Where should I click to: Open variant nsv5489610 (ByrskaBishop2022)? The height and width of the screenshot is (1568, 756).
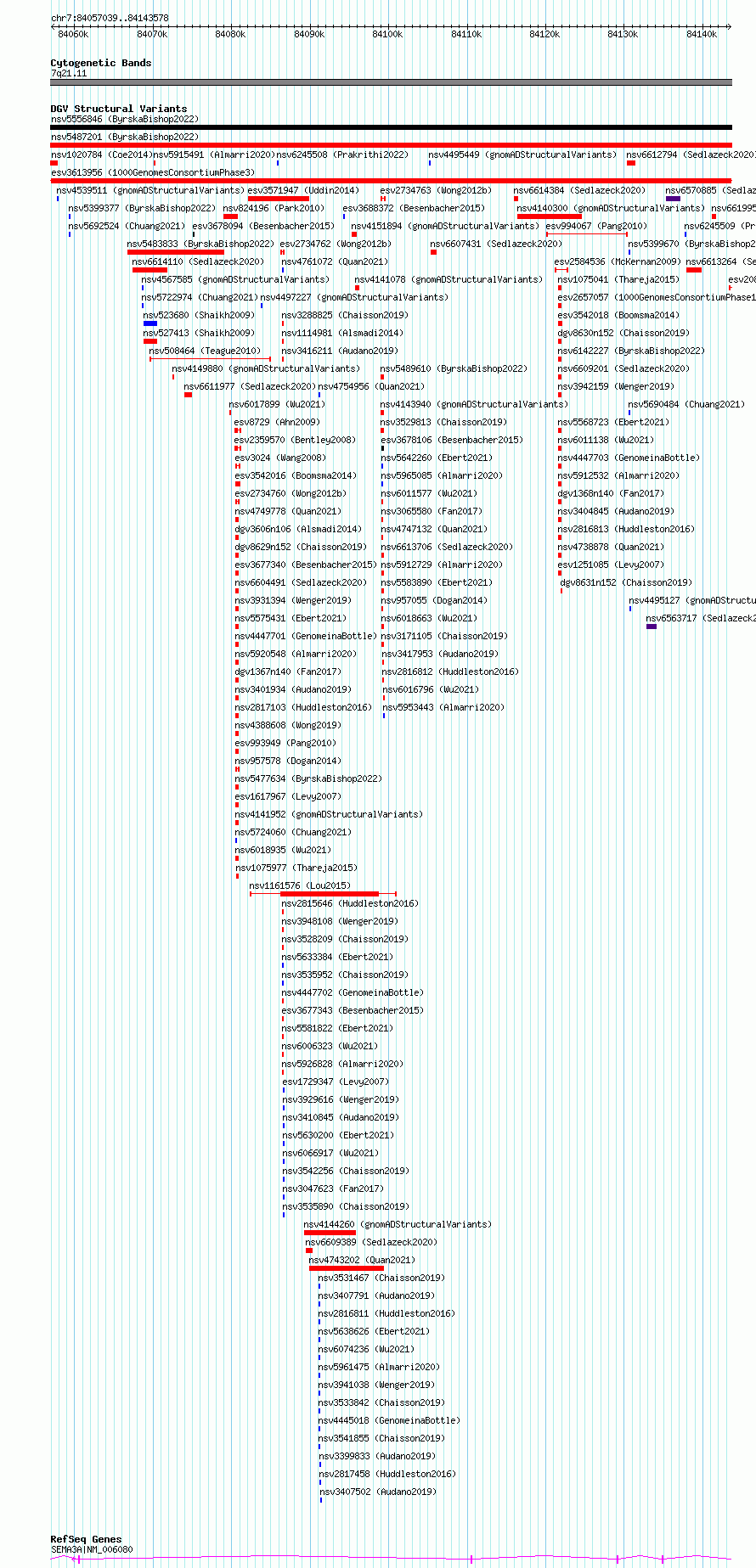click(x=454, y=369)
